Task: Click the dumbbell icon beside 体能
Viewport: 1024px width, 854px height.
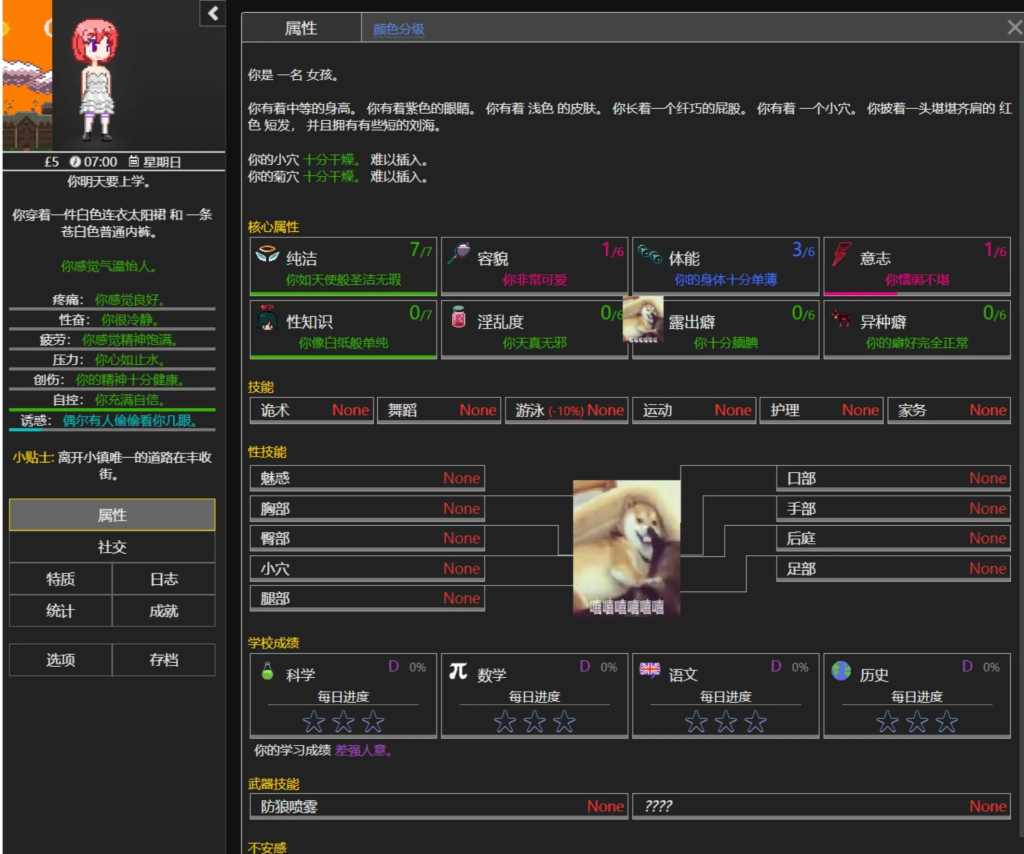Action: tap(649, 255)
